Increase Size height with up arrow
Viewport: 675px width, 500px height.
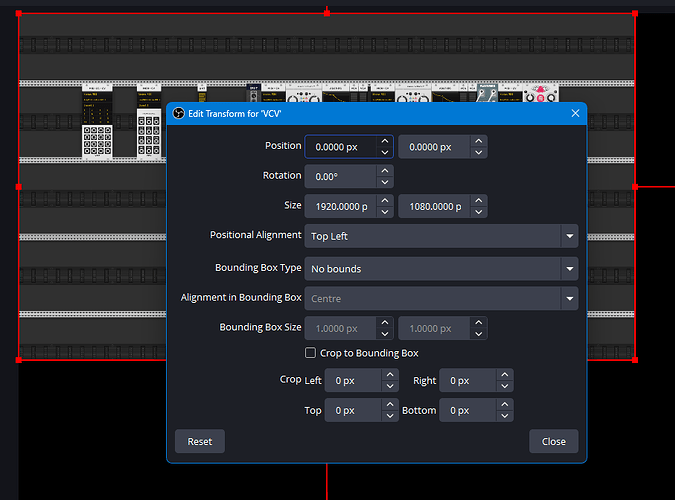pos(479,201)
